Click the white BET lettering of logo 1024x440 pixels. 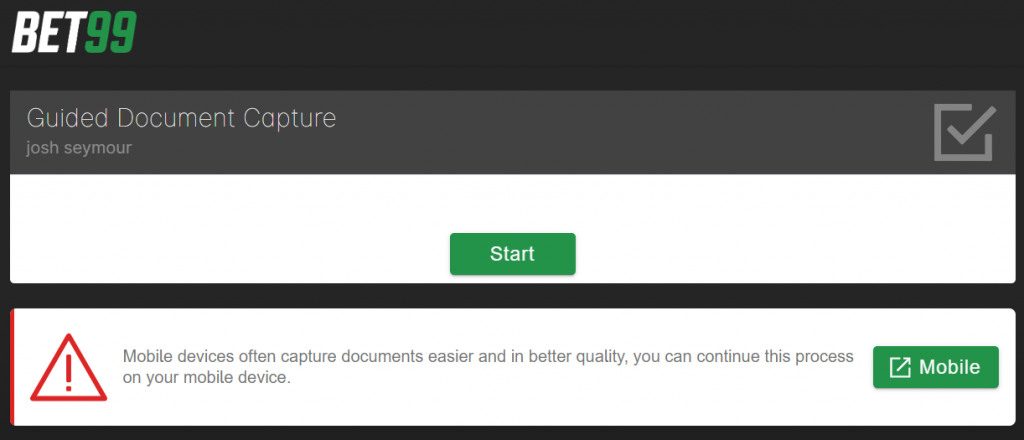48,33
